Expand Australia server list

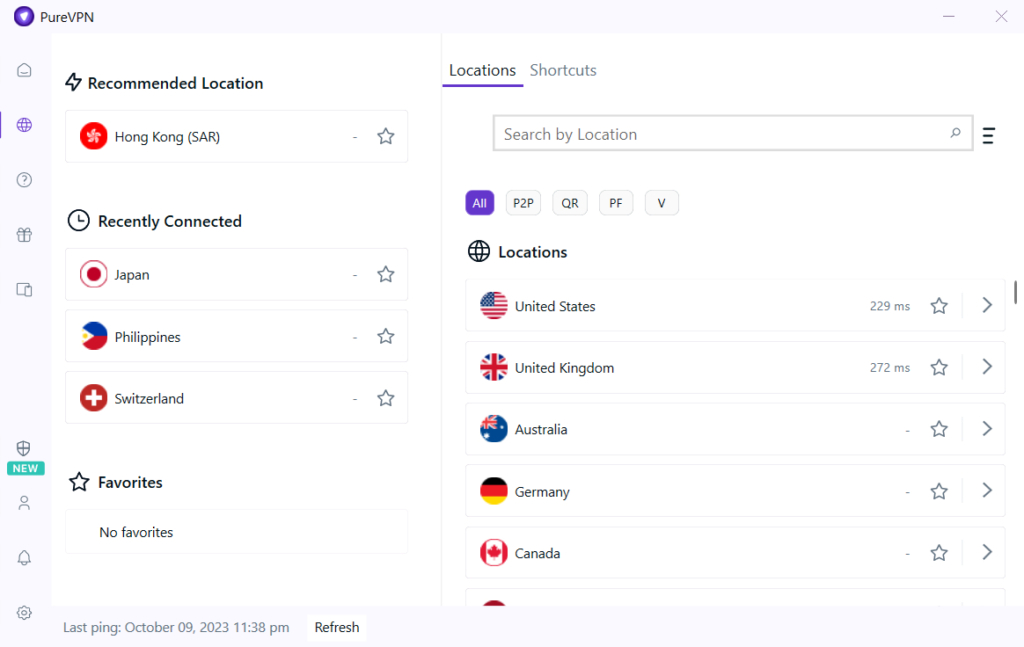tap(986, 428)
